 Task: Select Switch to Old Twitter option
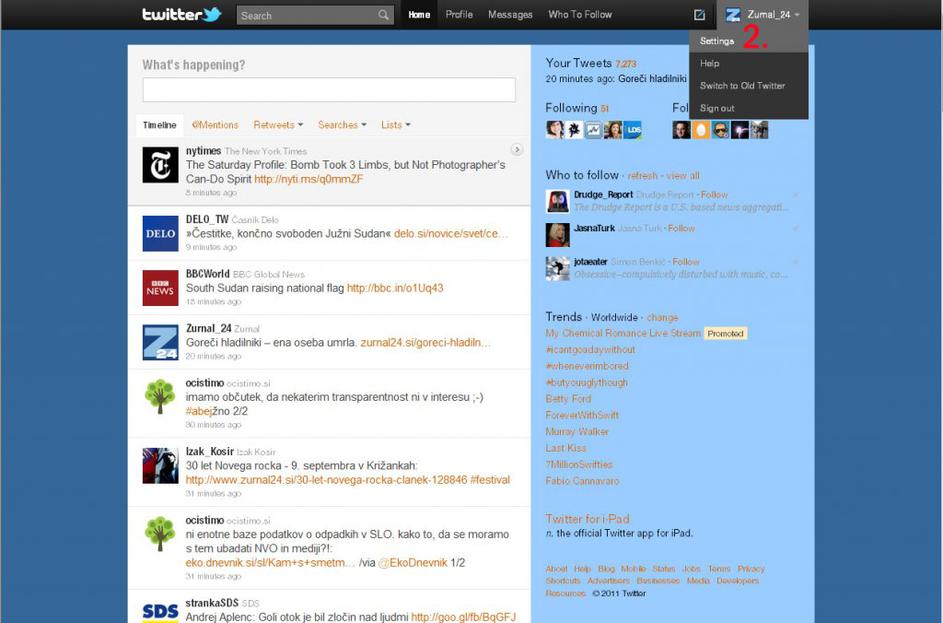pyautogui.click(x=742, y=86)
